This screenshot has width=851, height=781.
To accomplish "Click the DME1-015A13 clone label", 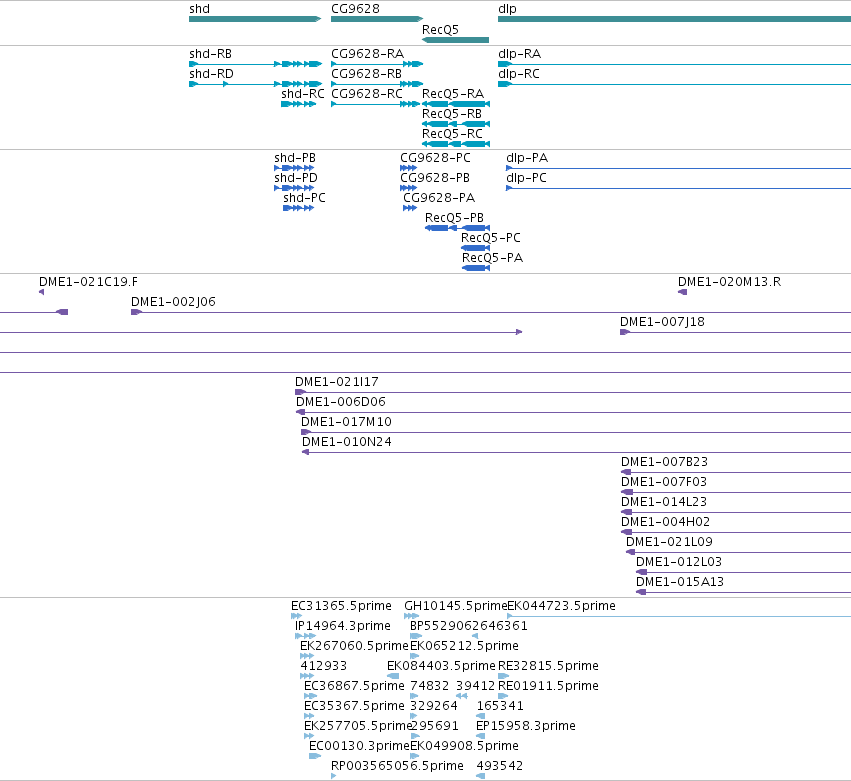I will tap(680, 583).
